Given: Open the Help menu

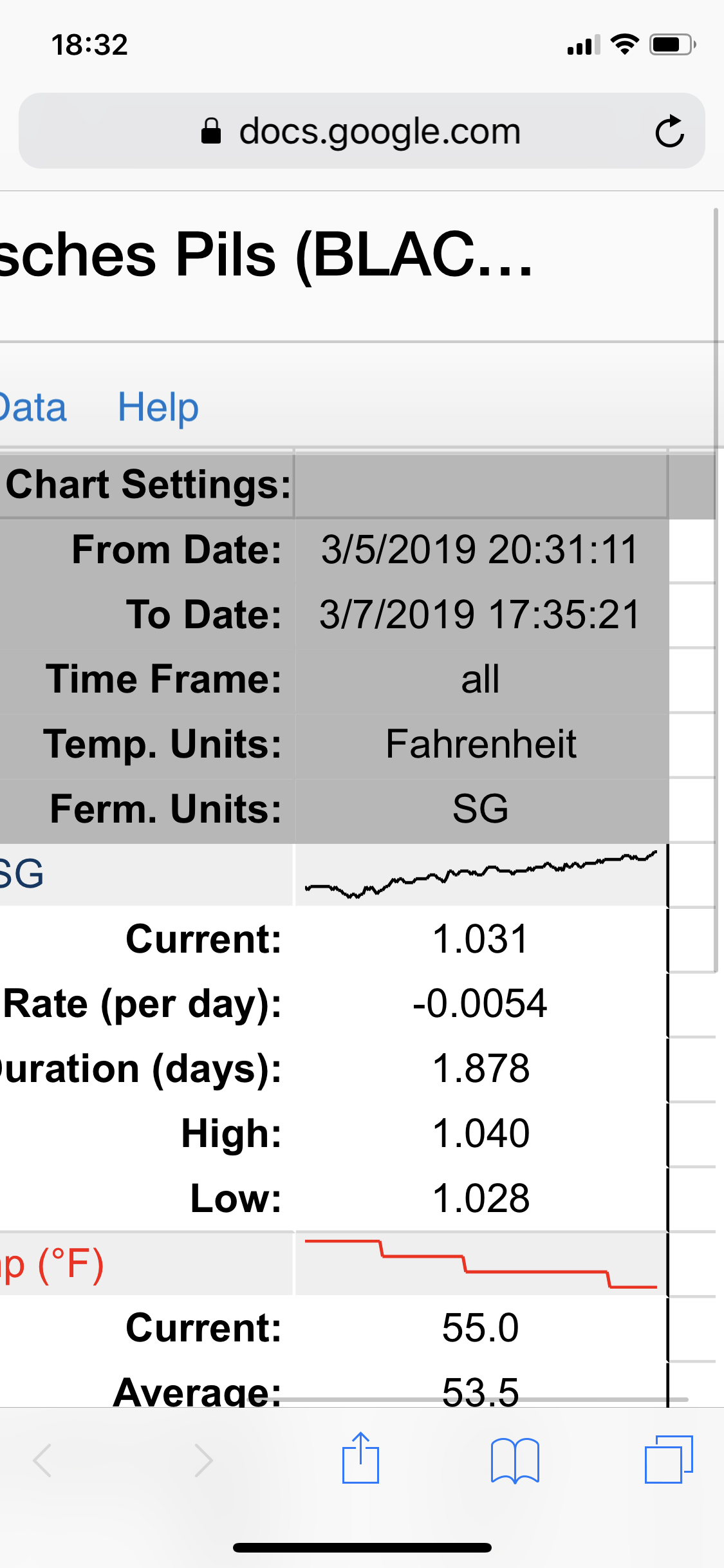Looking at the screenshot, I should pos(158,407).
